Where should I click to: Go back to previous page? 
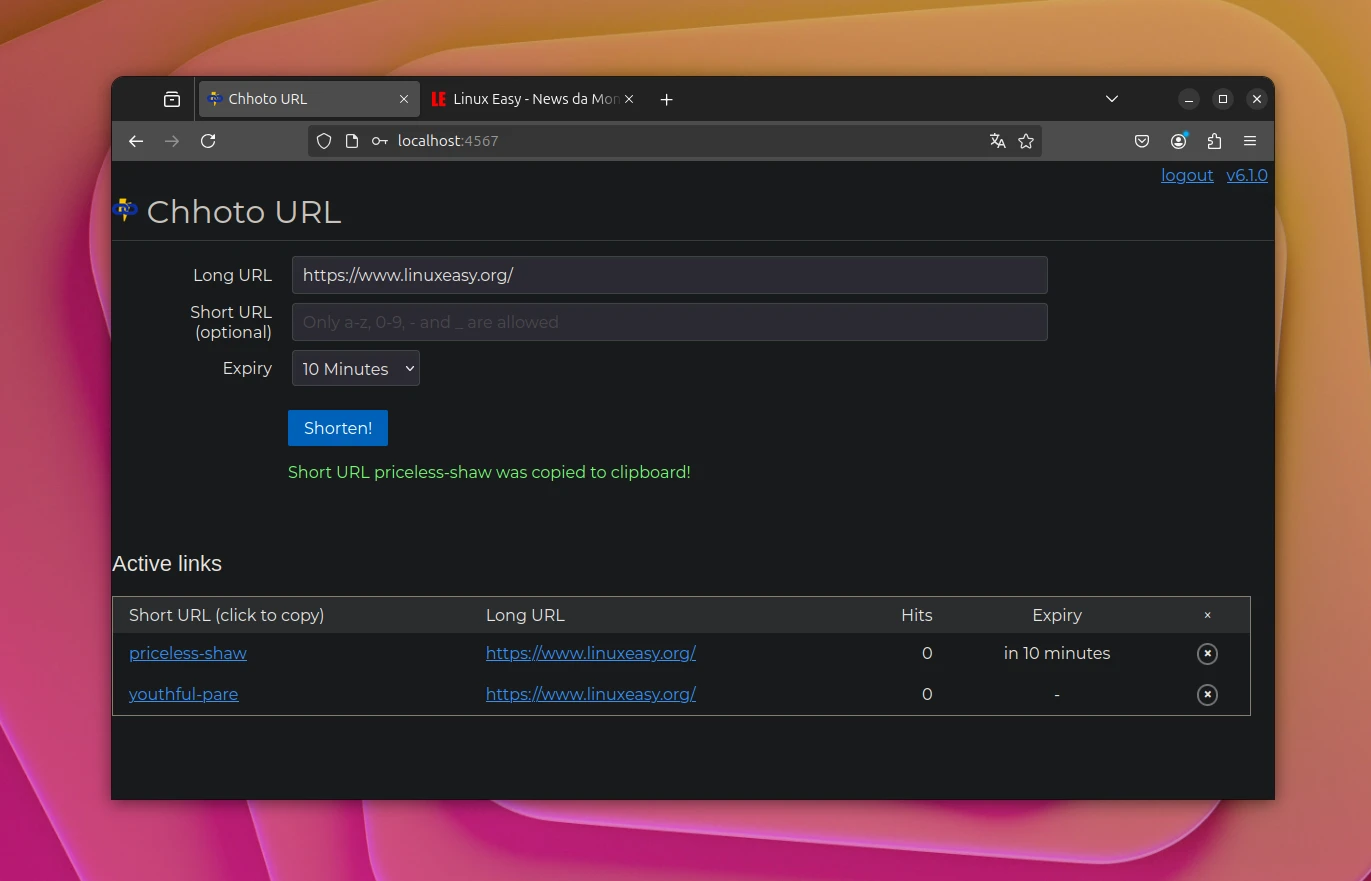point(136,141)
